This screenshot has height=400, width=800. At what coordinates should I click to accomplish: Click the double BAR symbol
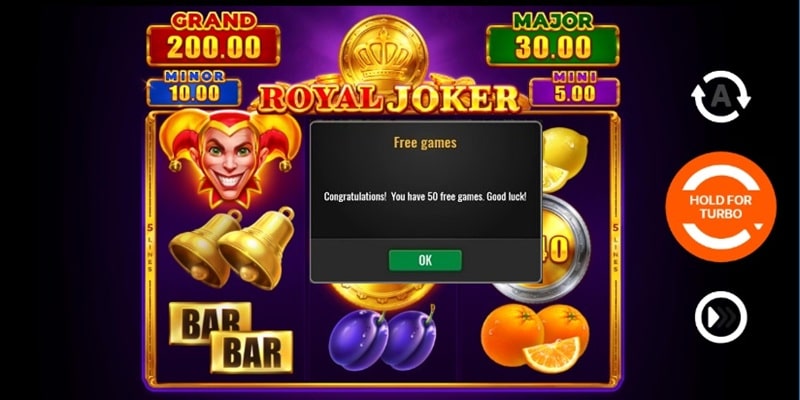[x=231, y=337]
